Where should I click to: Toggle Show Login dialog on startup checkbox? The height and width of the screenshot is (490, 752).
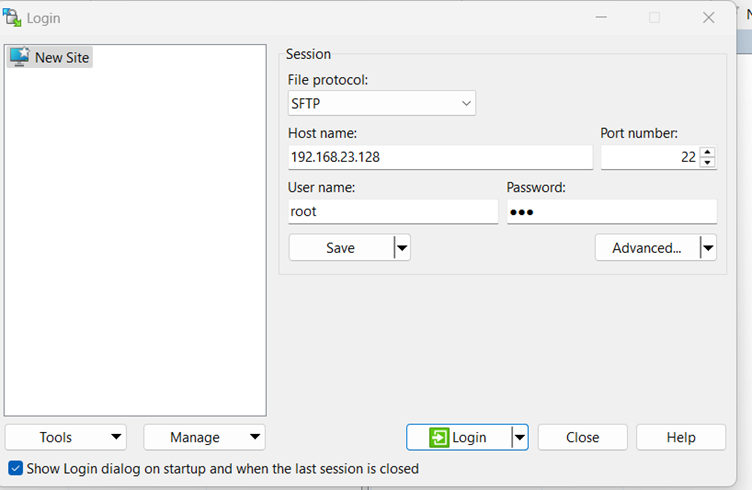[15, 468]
